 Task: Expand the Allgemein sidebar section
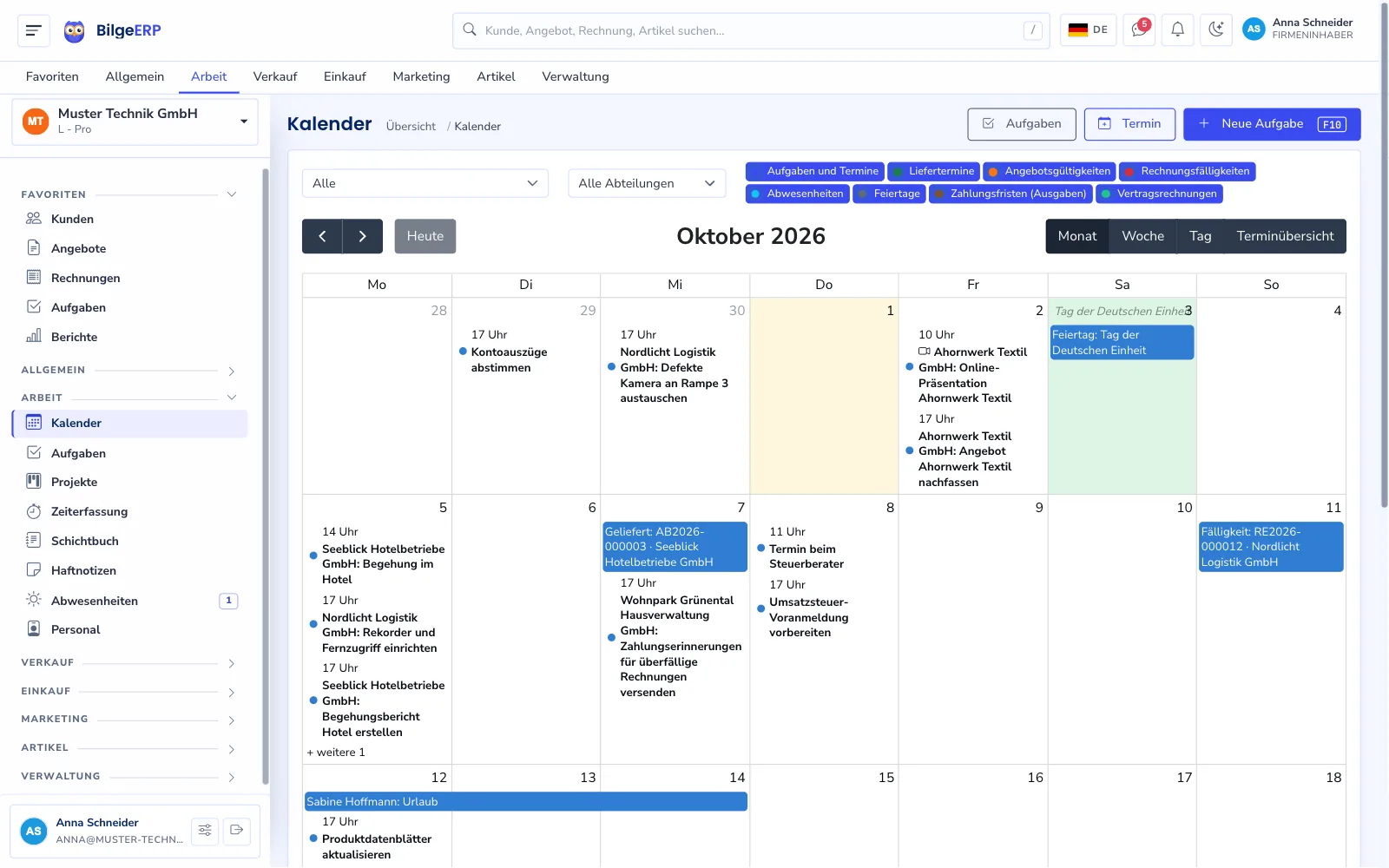[x=128, y=371]
